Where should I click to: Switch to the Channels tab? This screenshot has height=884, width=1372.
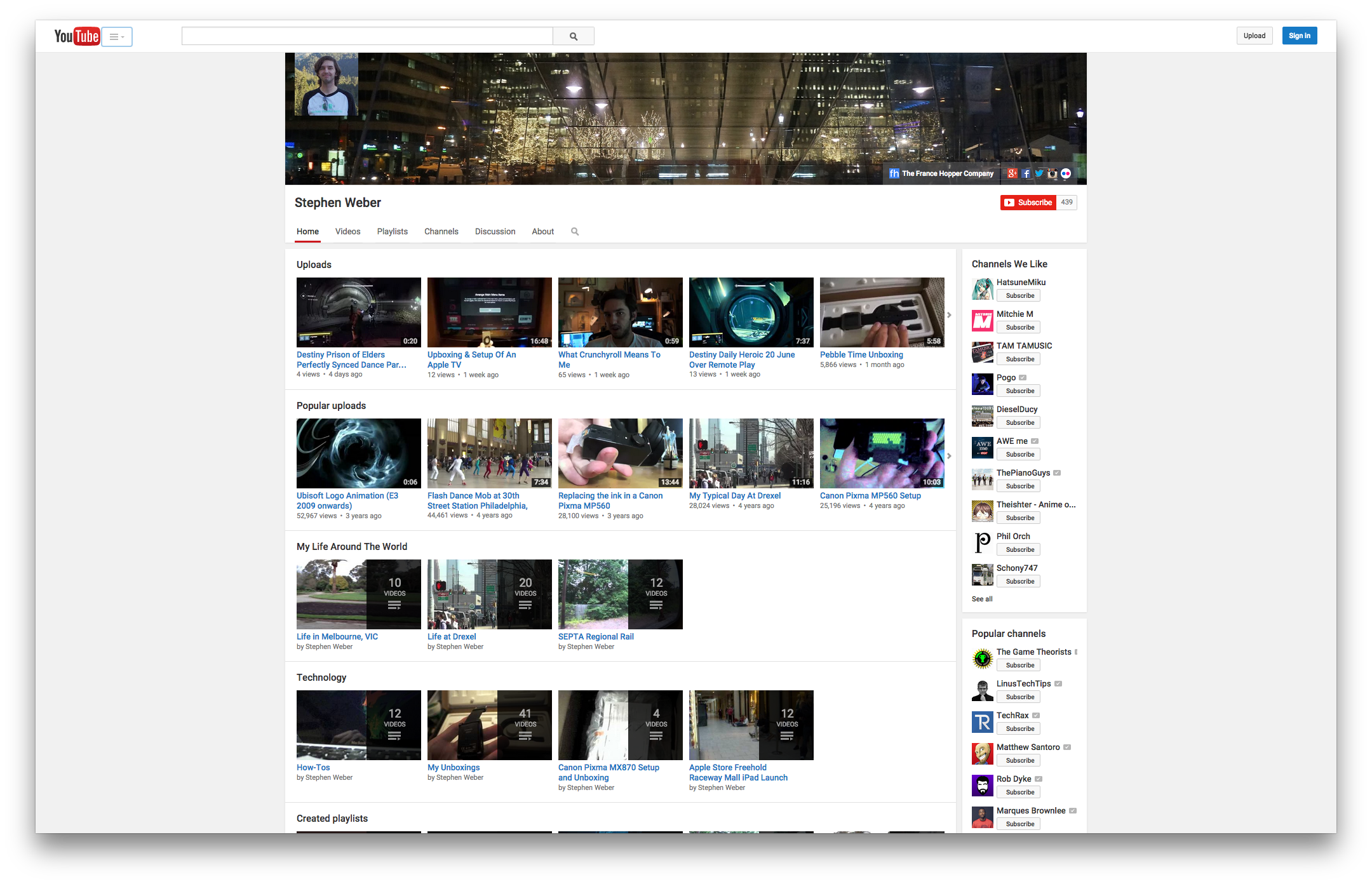tap(441, 232)
